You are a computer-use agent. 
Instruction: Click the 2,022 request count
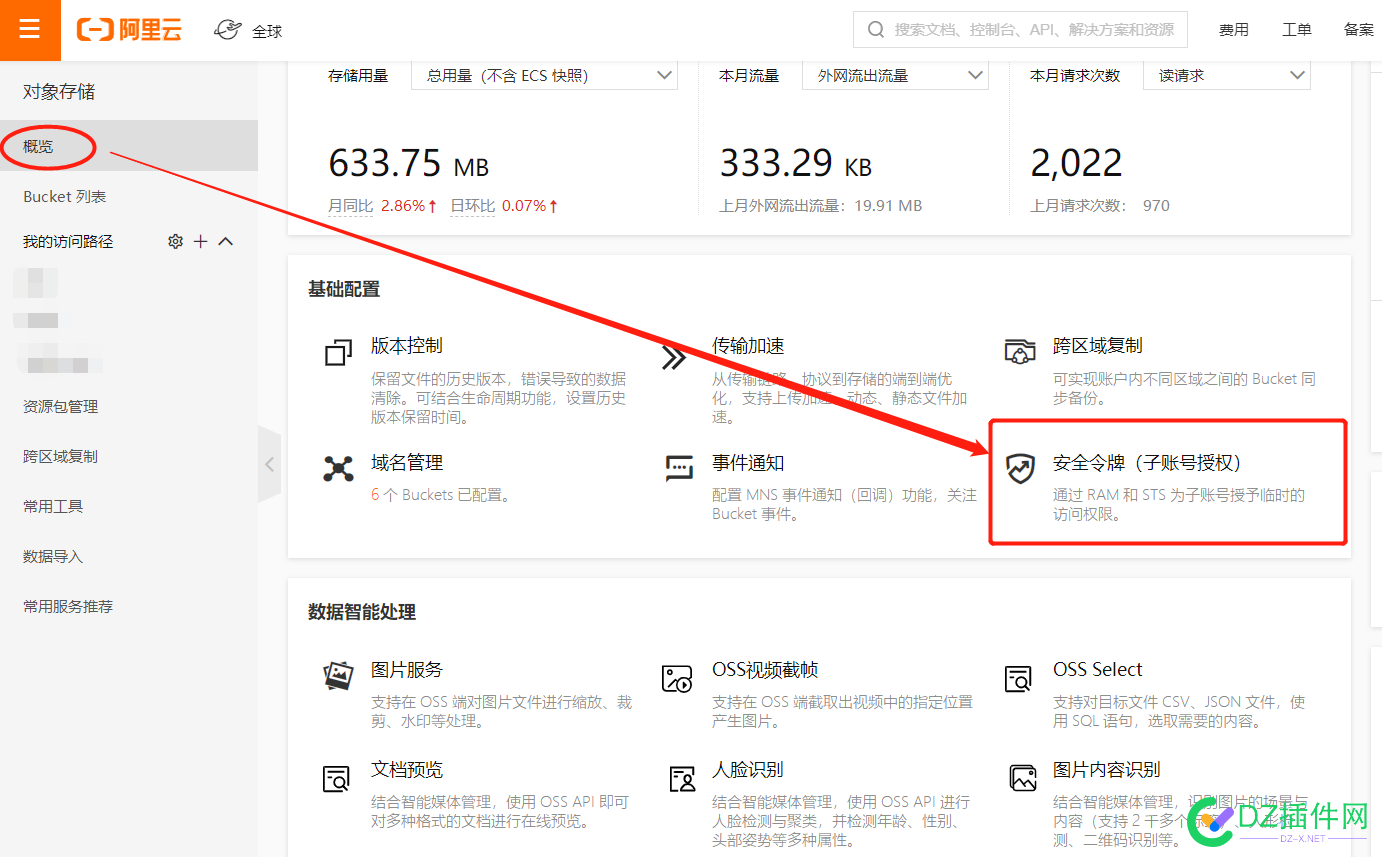1076,162
